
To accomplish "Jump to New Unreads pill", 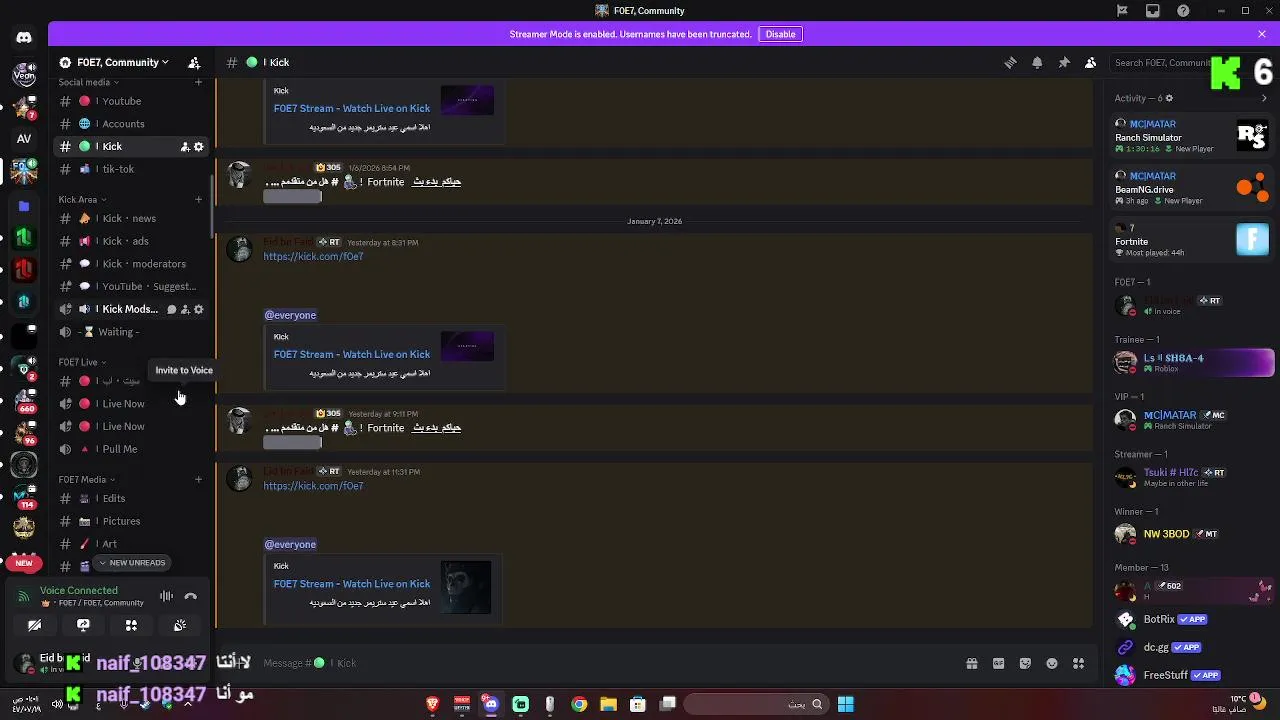I will tap(132, 563).
